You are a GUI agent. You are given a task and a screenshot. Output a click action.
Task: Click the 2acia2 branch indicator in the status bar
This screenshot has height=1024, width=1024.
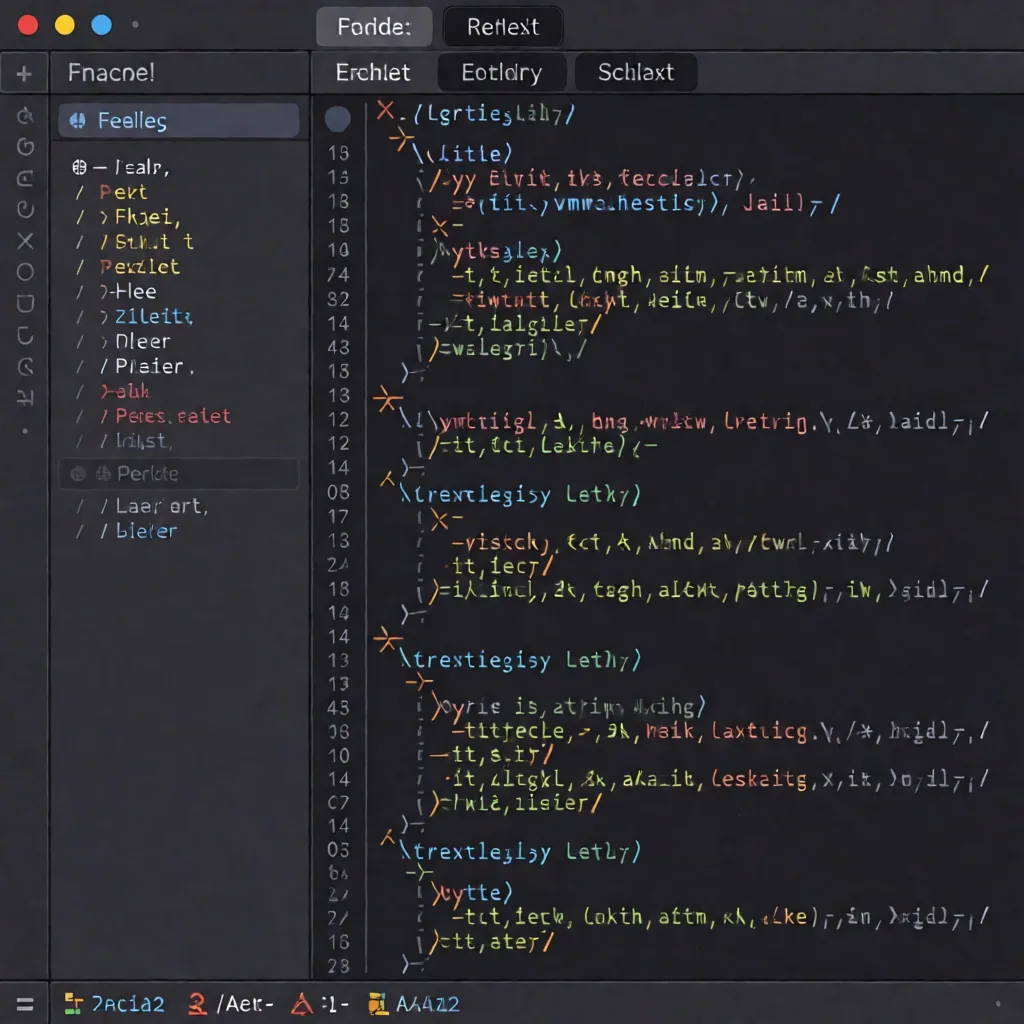click(x=115, y=1004)
